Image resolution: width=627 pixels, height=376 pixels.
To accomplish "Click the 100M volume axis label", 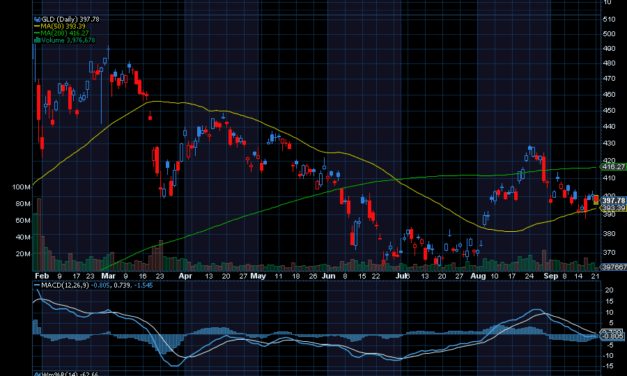I will [21, 187].
